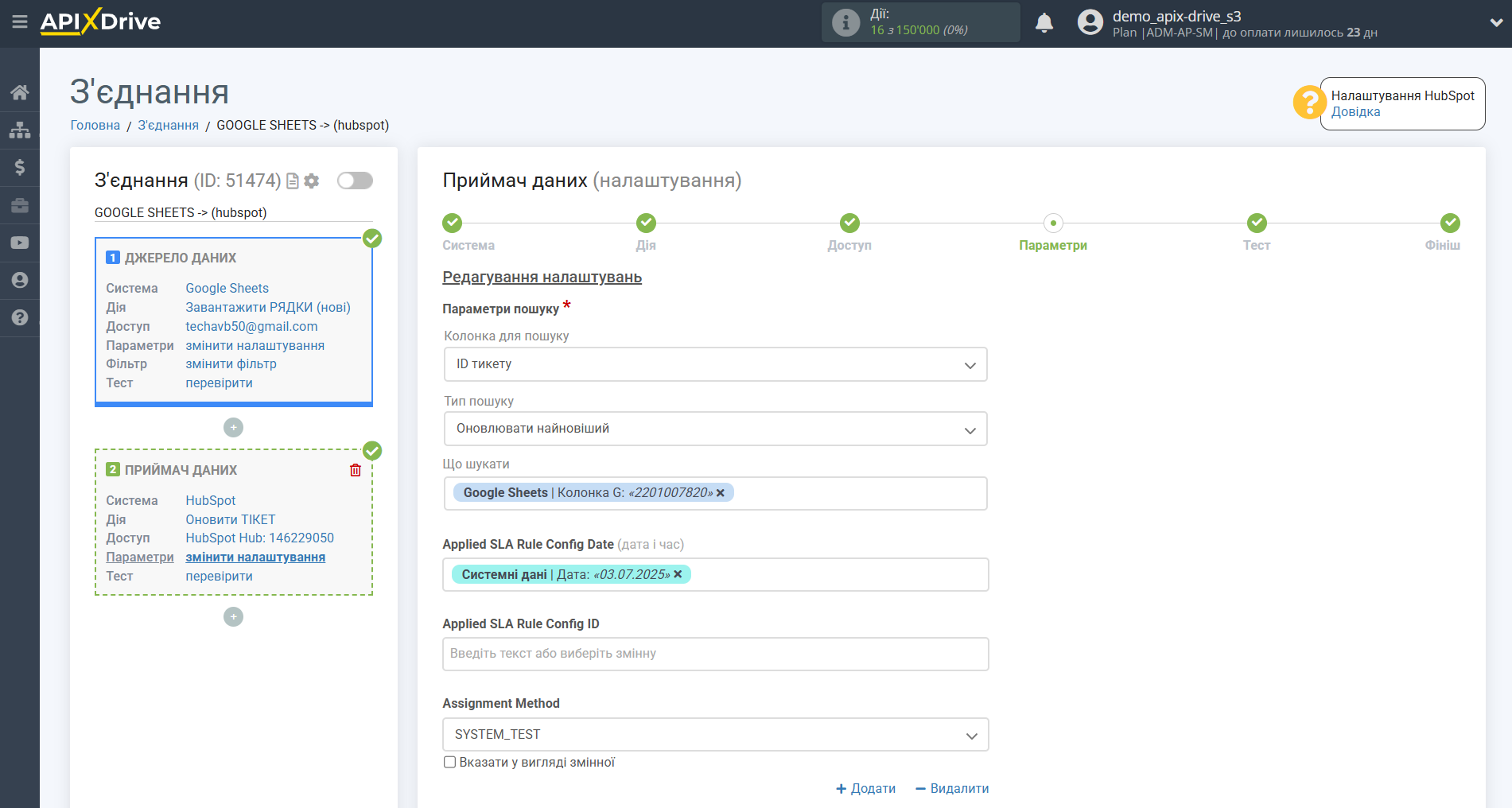Click 'Завантажити РЯДКИ (нові)' action link
The height and width of the screenshot is (808, 1512).
[268, 308]
